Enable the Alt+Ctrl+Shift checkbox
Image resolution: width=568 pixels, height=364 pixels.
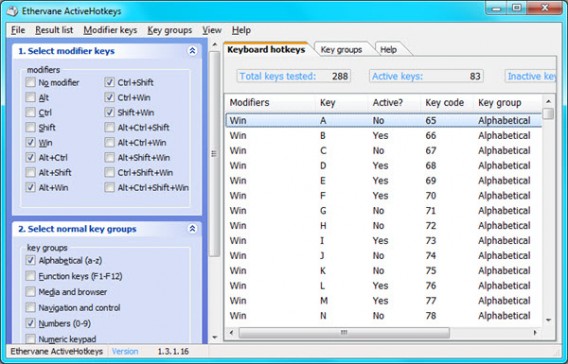[x=109, y=127]
